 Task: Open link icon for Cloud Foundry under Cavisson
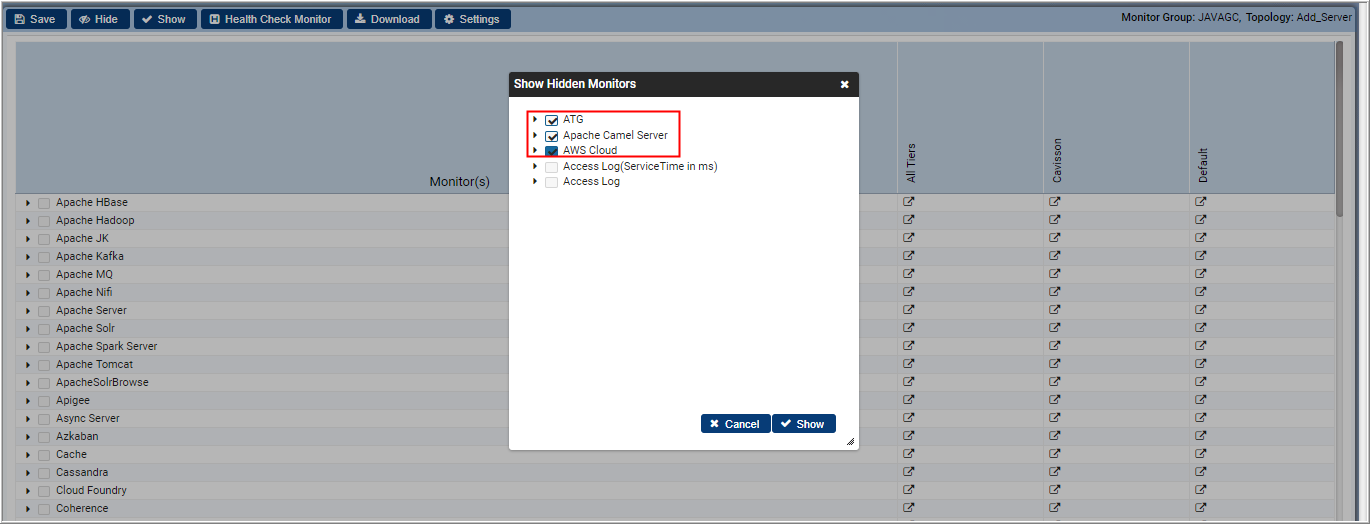(x=1055, y=490)
